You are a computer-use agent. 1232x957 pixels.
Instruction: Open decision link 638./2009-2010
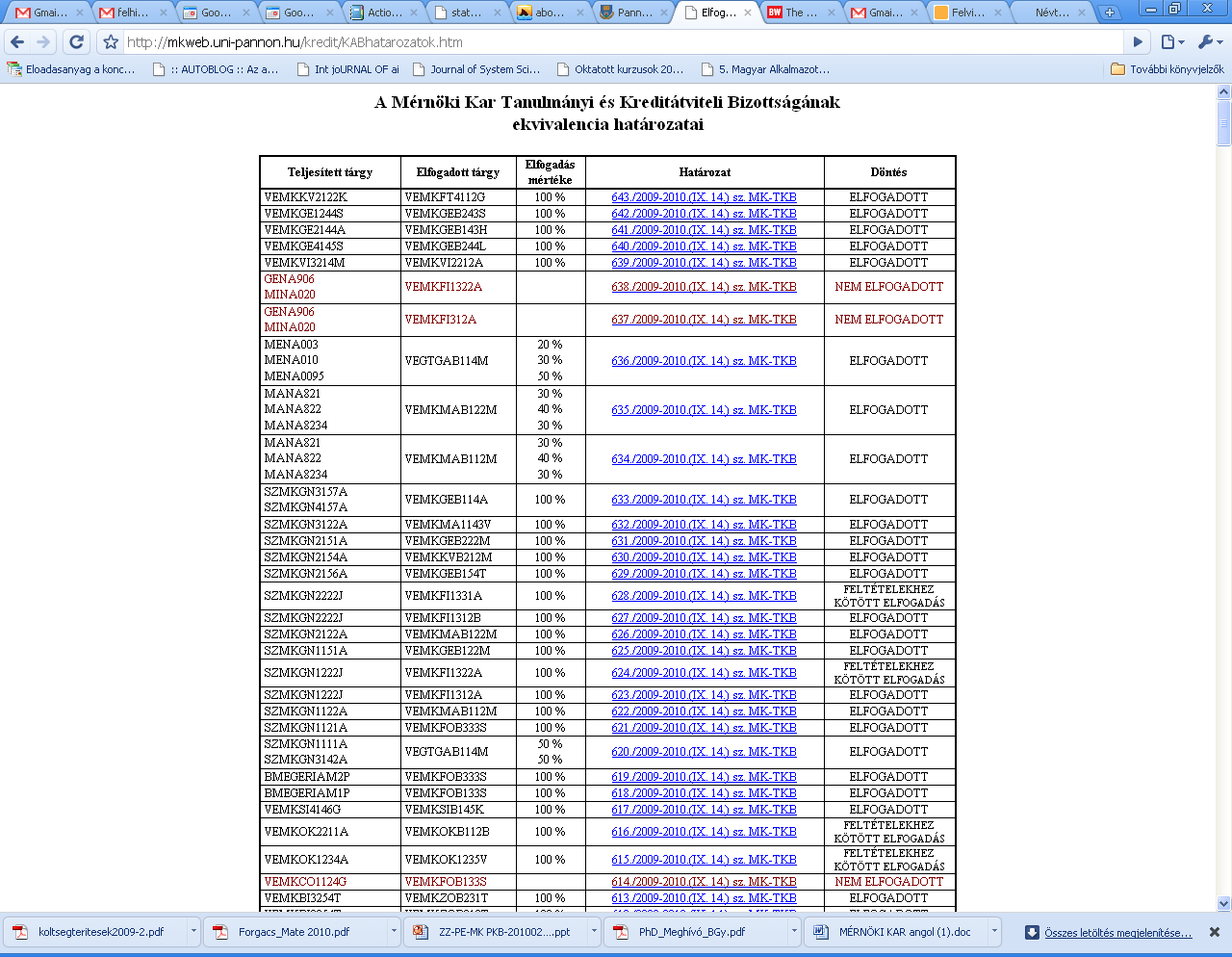(x=704, y=287)
